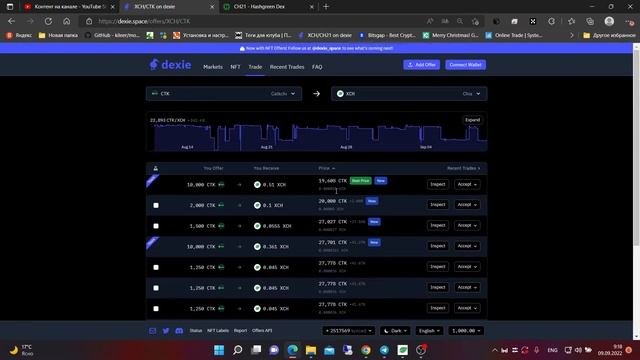Expand Accept menu for 1,500 CTK offer
The width and height of the screenshot is (640, 360).
467,225
